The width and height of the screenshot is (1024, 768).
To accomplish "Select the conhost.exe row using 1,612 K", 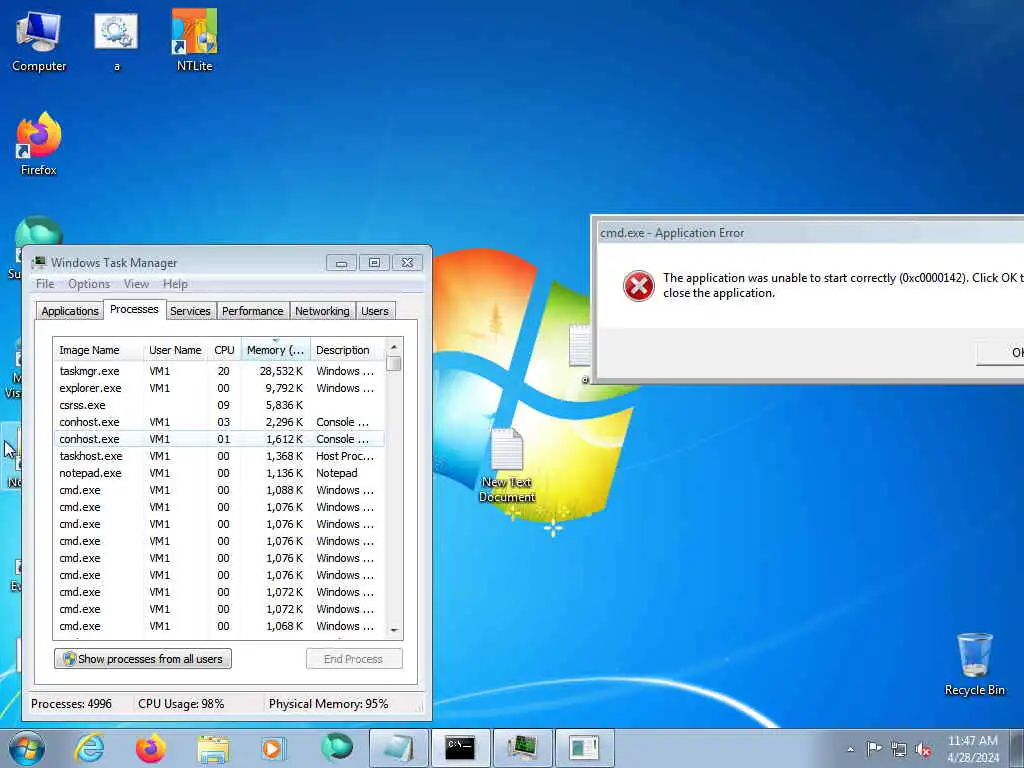I will point(219,439).
